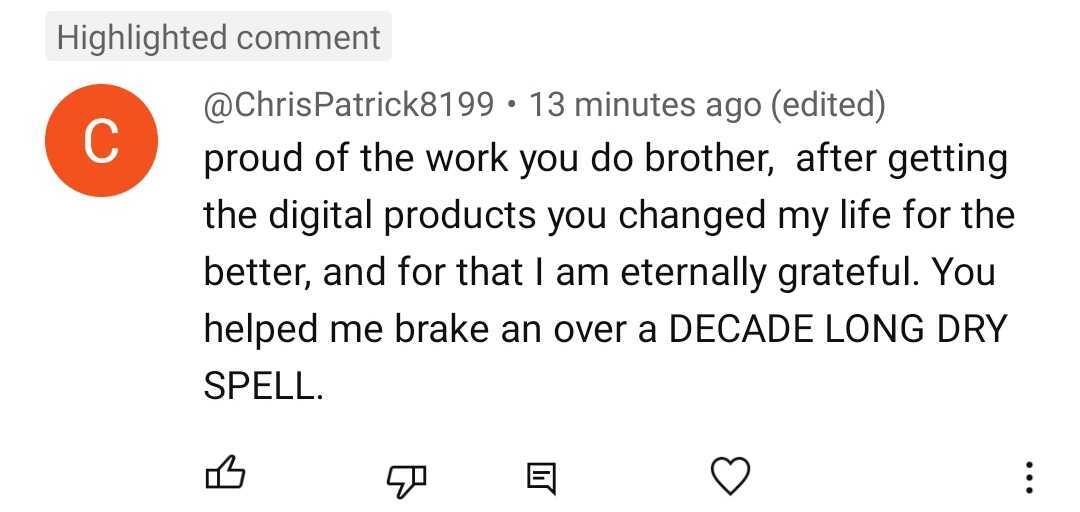Click the "Highlighted comment" badge
Image resolution: width=1080 pixels, height=512 pixels.
click(x=218, y=38)
